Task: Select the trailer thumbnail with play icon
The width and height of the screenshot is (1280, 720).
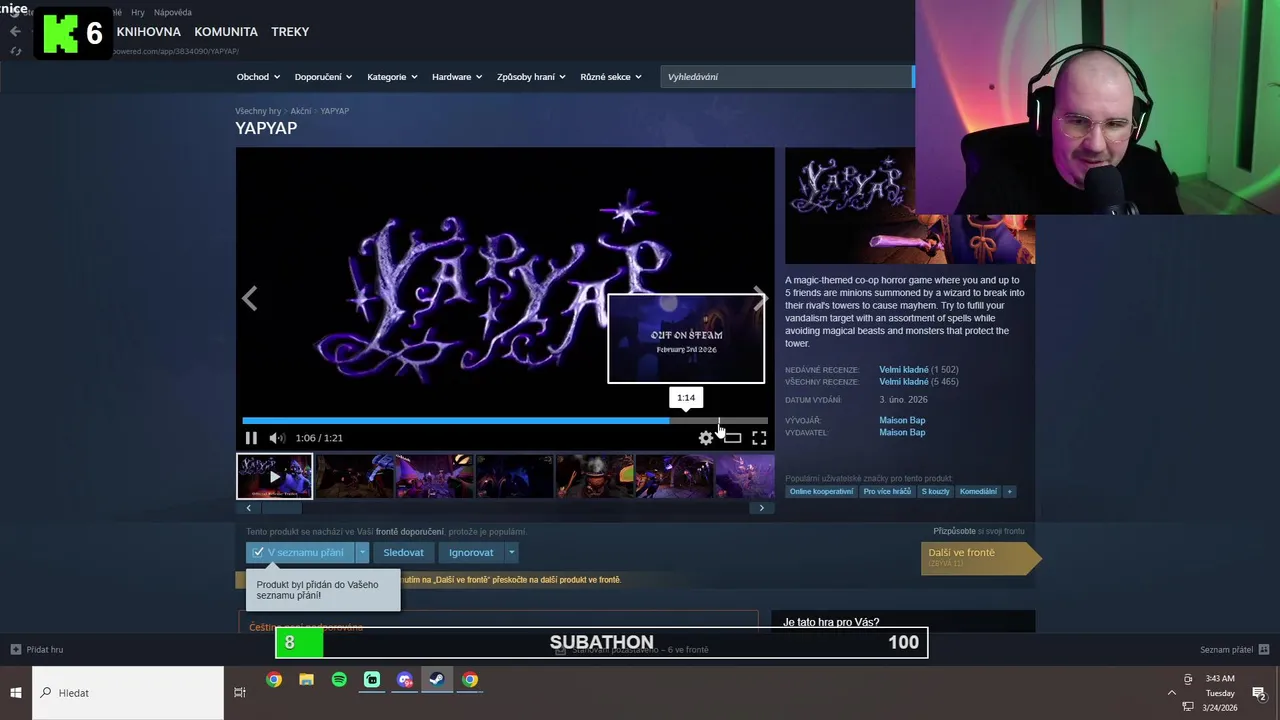Action: pos(274,477)
